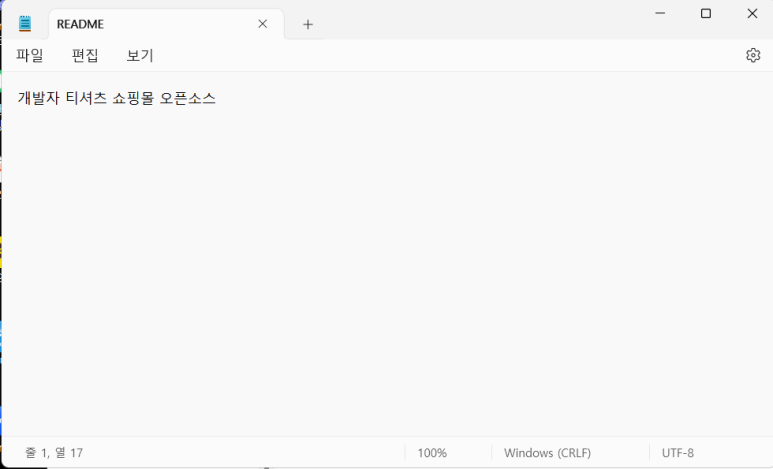Viewport: 773px width, 469px height.
Task: Click the 100% zoom level in status bar
Action: 432,452
